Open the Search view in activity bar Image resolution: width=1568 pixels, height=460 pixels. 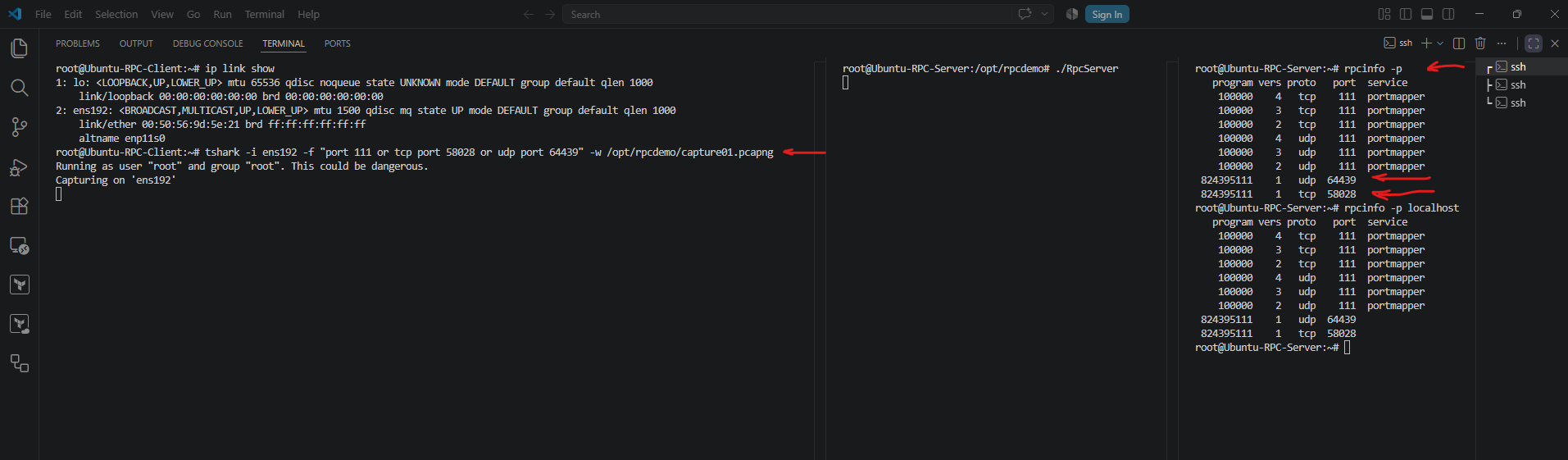click(19, 88)
